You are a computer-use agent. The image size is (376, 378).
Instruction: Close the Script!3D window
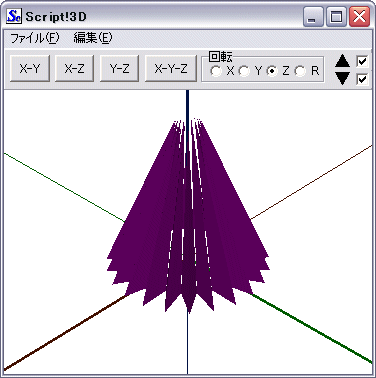359,17
